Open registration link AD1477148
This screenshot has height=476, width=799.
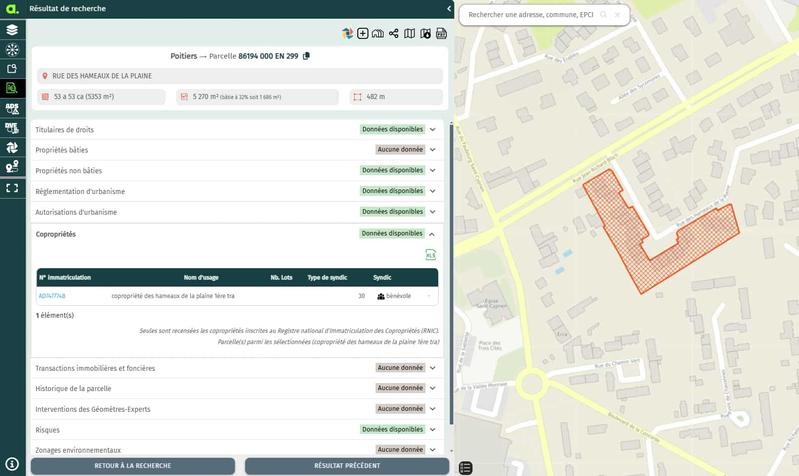click(x=52, y=296)
